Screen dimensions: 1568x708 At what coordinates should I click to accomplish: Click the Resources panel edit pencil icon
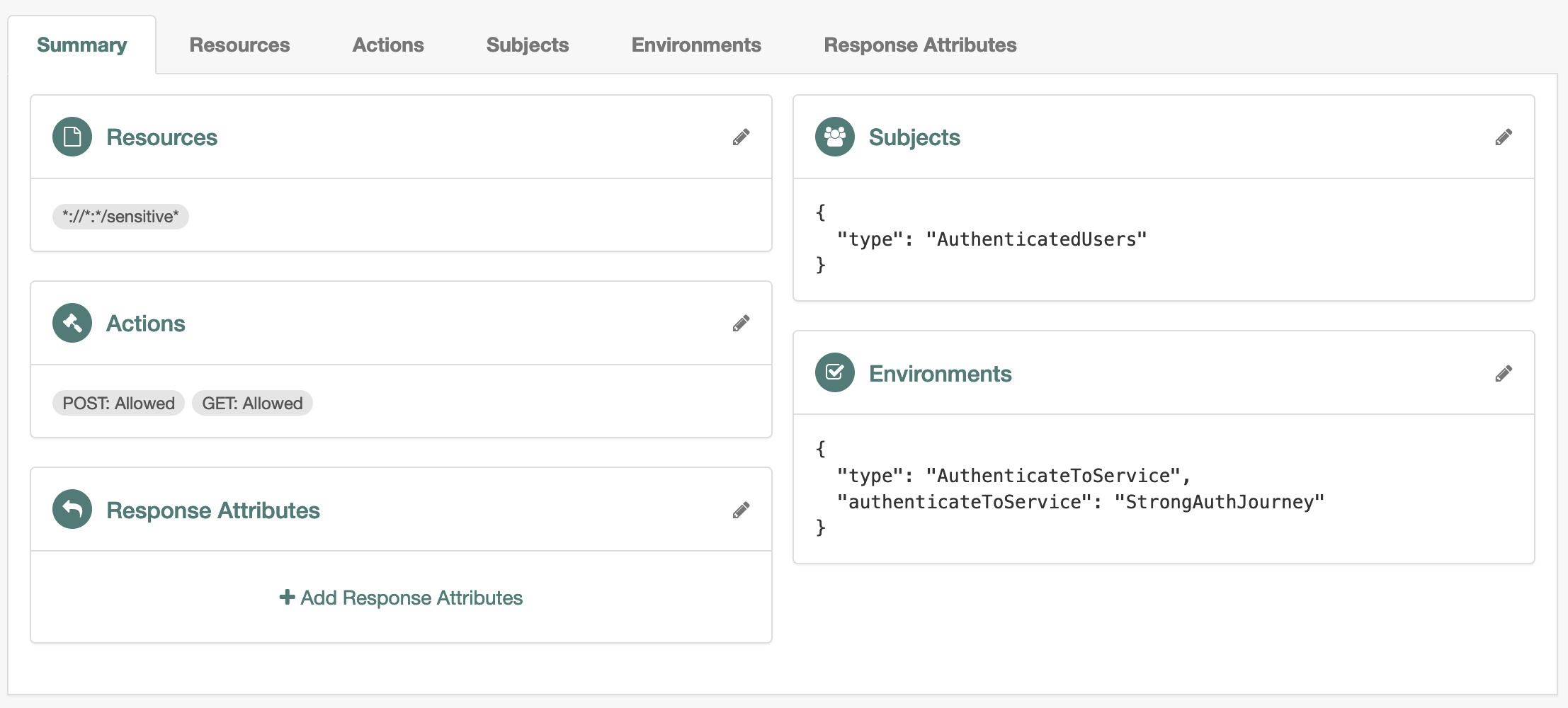[741, 137]
